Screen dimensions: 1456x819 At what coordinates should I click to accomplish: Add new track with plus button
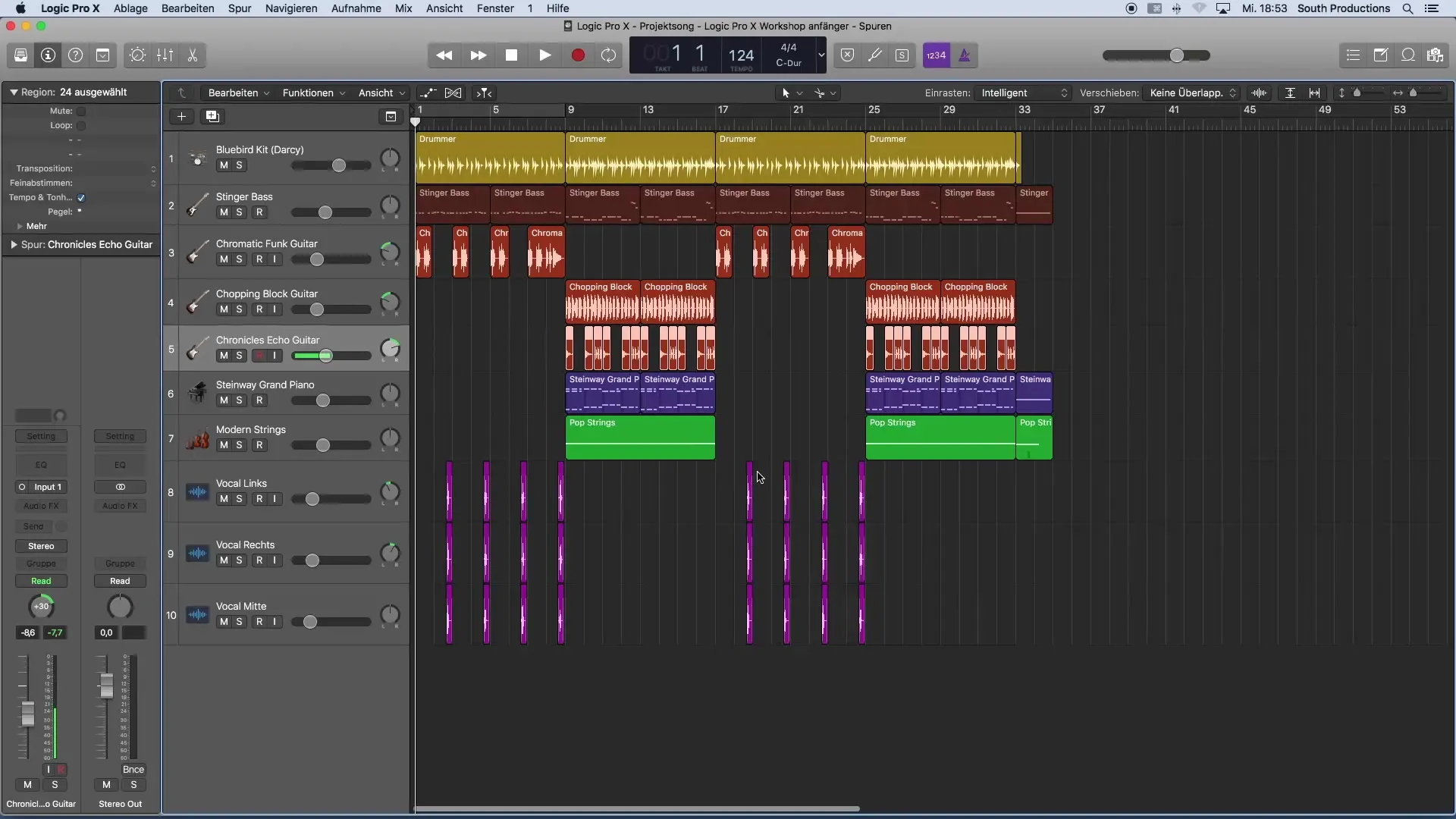181,116
